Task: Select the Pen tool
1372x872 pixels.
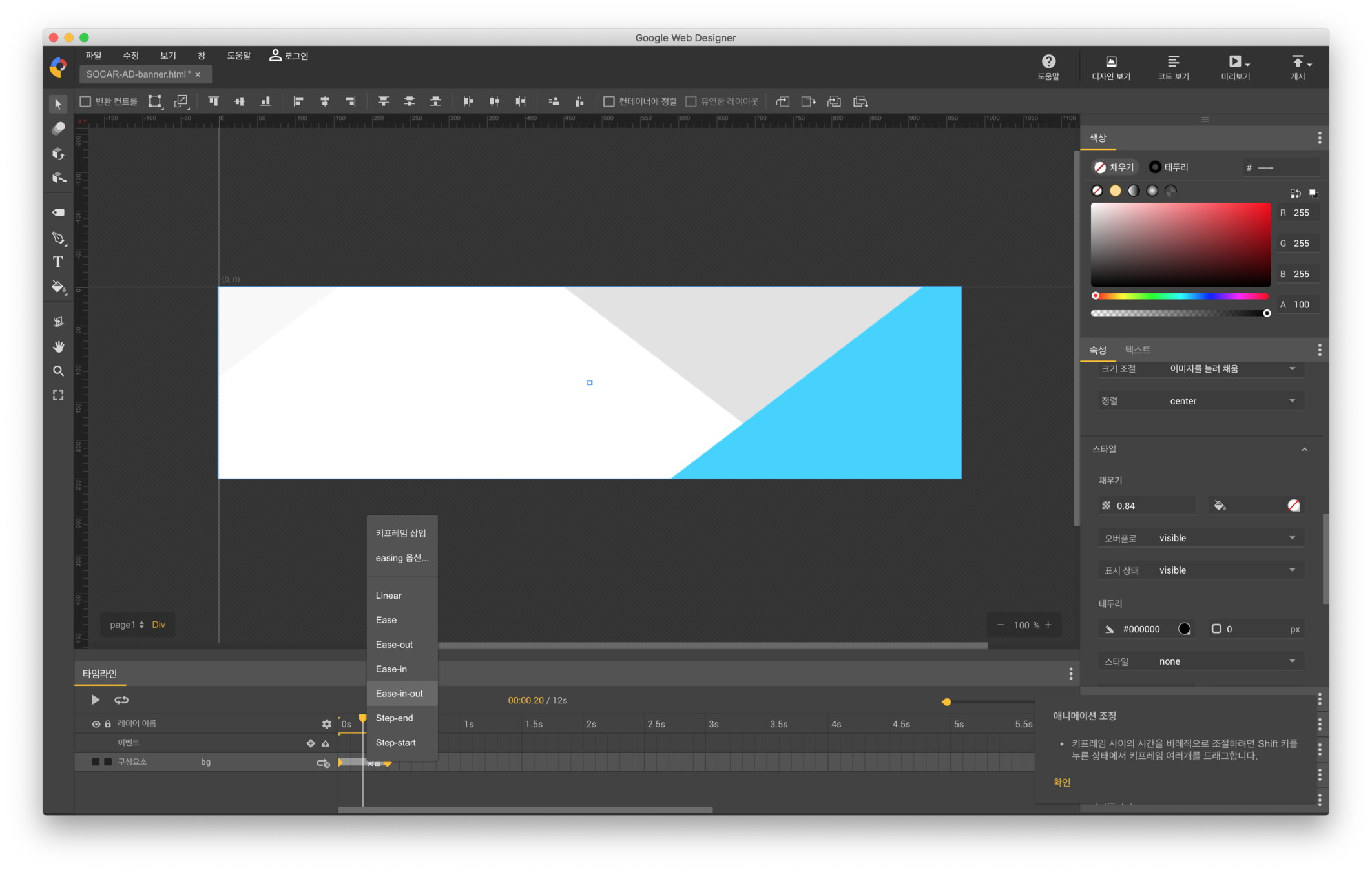Action: click(x=58, y=238)
